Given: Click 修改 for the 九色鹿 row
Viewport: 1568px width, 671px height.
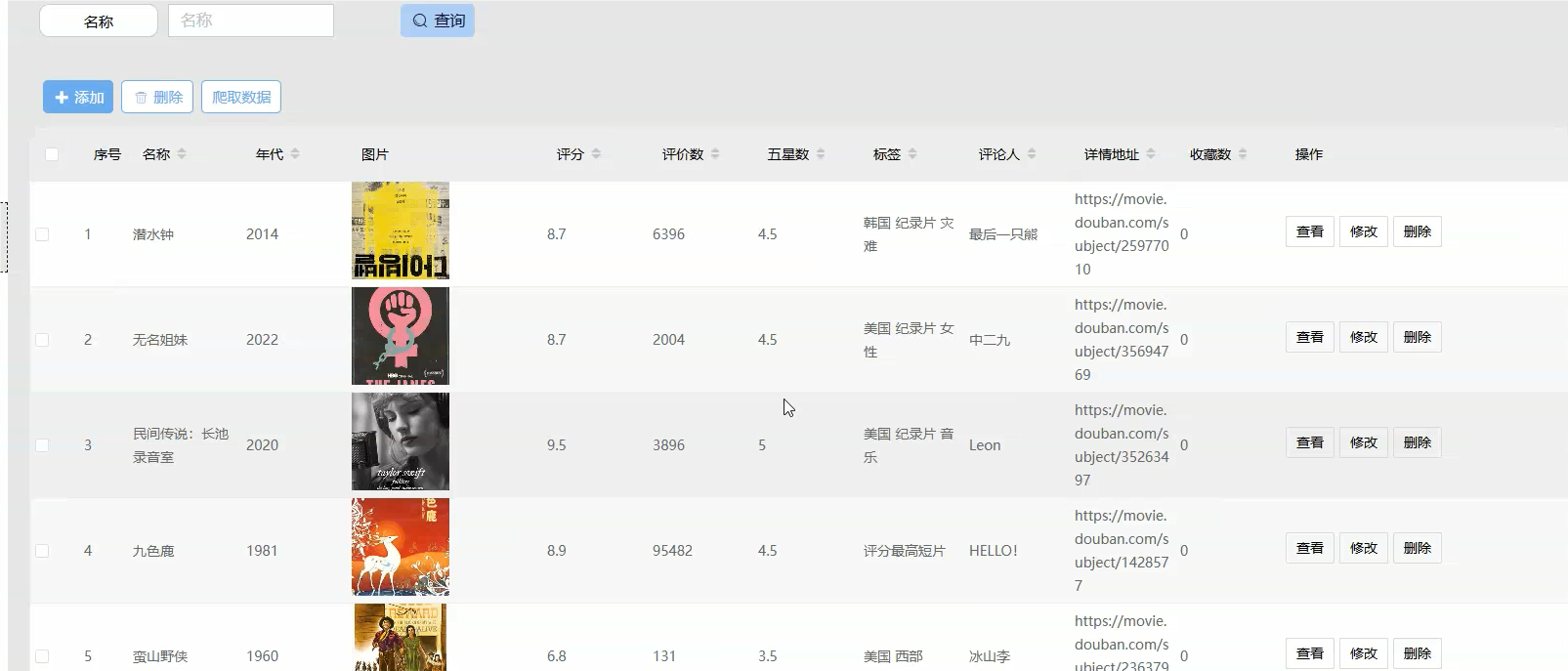Looking at the screenshot, I should point(1364,548).
